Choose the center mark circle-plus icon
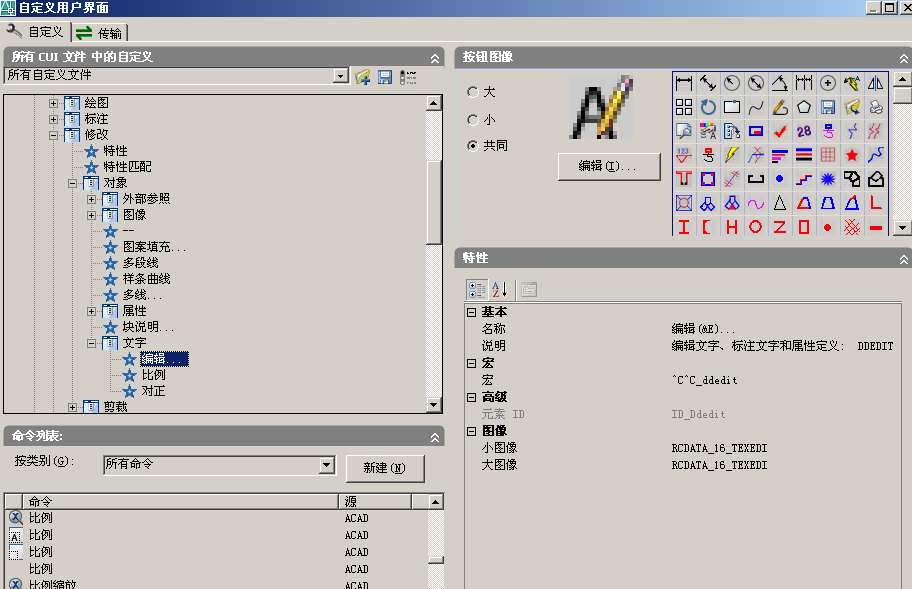The height and width of the screenshot is (589, 912). [828, 83]
